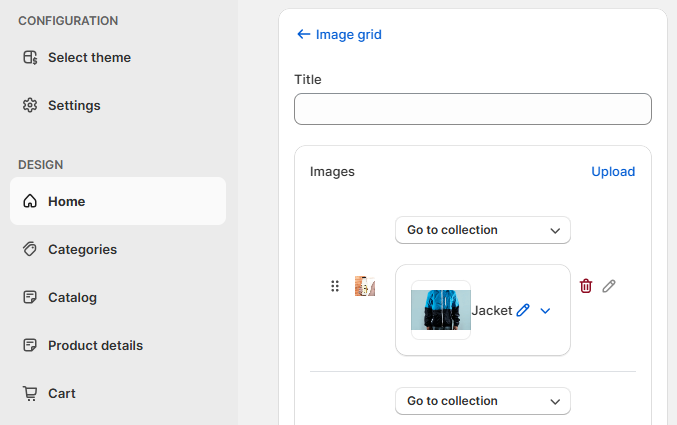
Task: Click the Jacket collection image thumbnail
Action: coord(441,310)
